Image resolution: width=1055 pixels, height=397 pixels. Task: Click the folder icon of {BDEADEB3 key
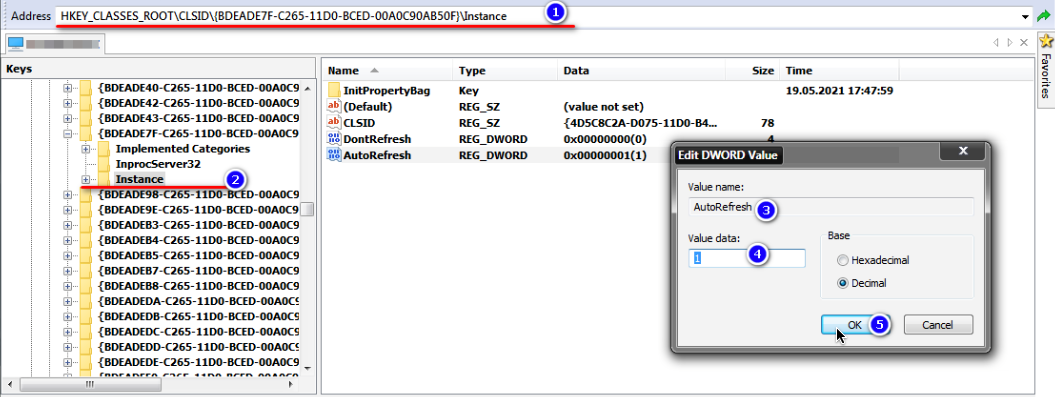(x=85, y=225)
